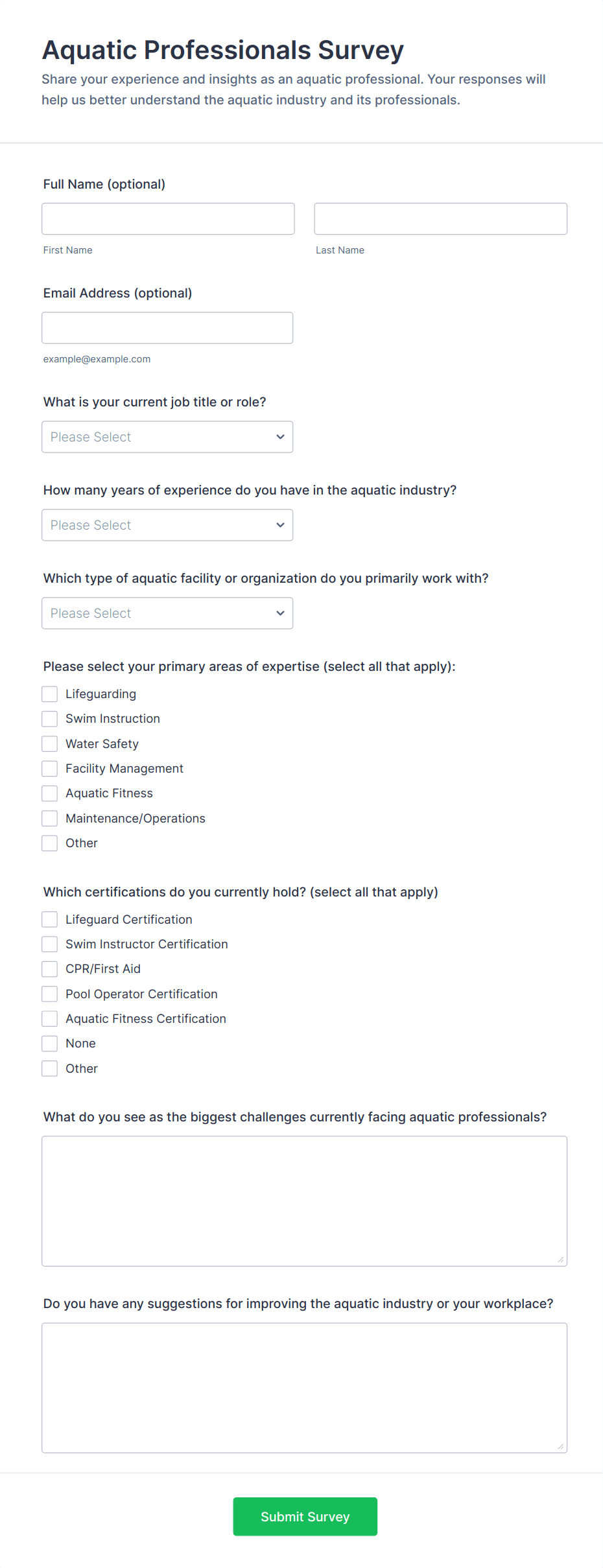This screenshot has width=603, height=1568.
Task: Tick the Swim Instruction checkbox
Action: pyautogui.click(x=50, y=719)
